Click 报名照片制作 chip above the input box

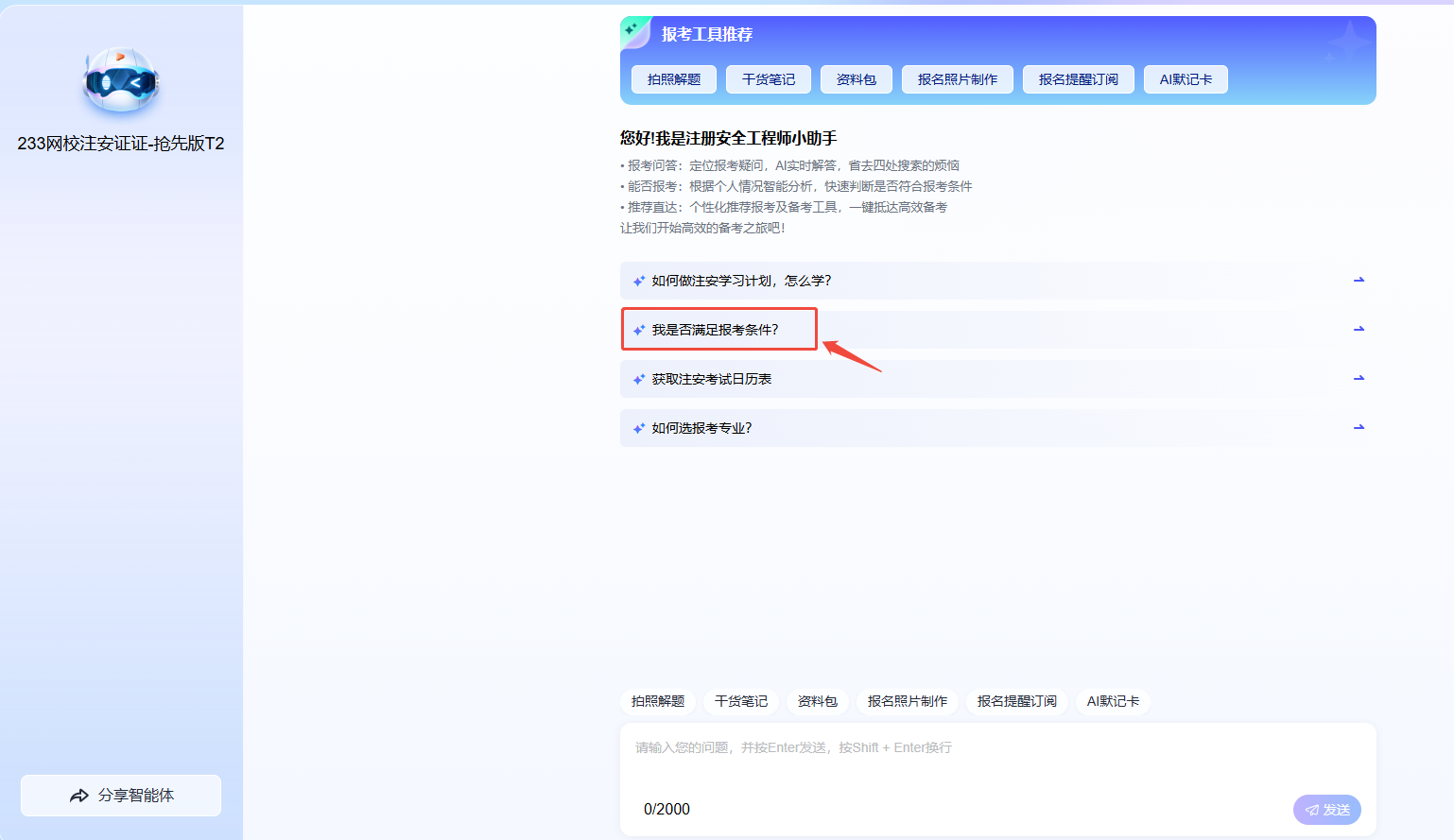pos(908,701)
